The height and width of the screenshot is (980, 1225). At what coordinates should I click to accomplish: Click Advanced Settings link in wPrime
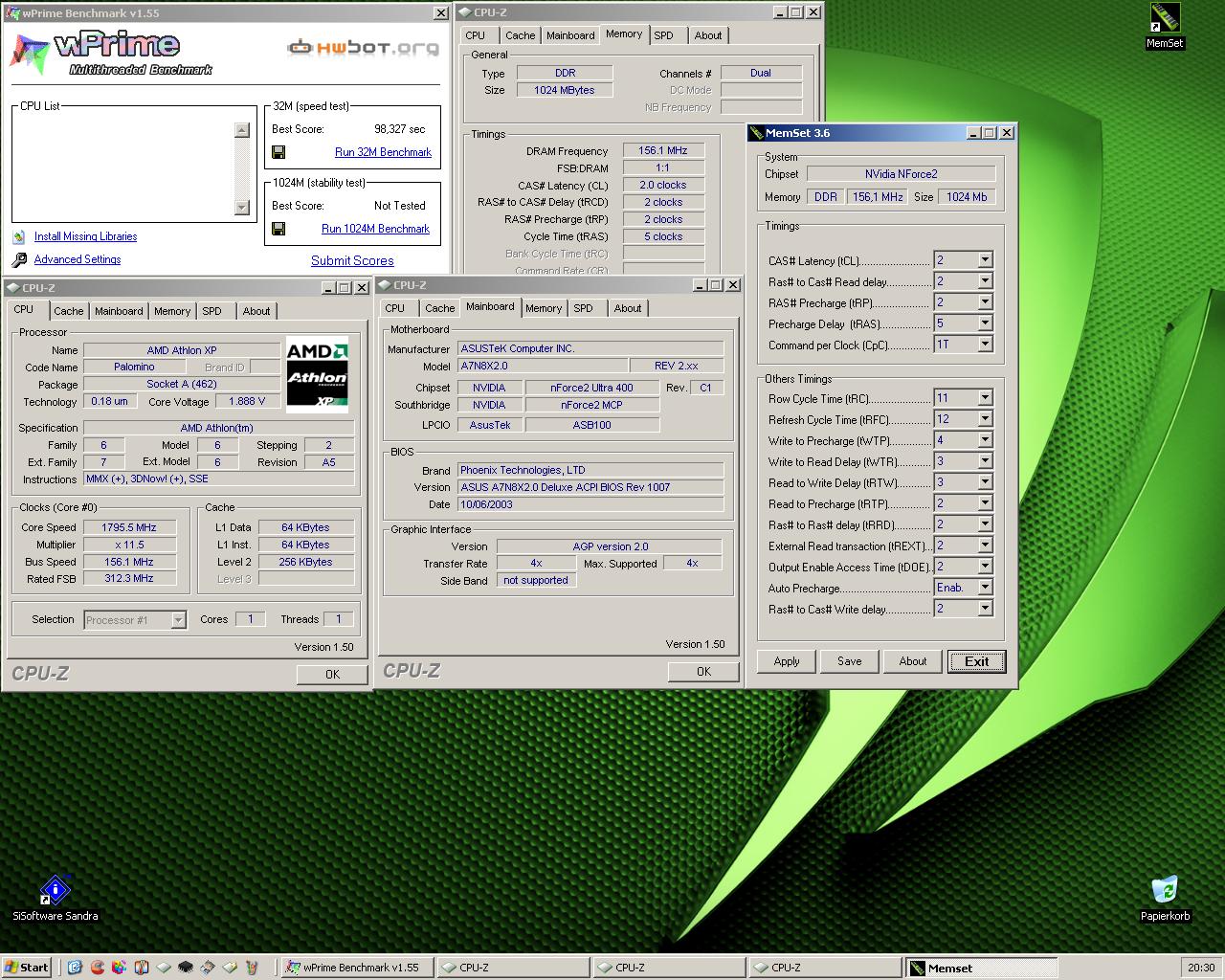coord(78,259)
